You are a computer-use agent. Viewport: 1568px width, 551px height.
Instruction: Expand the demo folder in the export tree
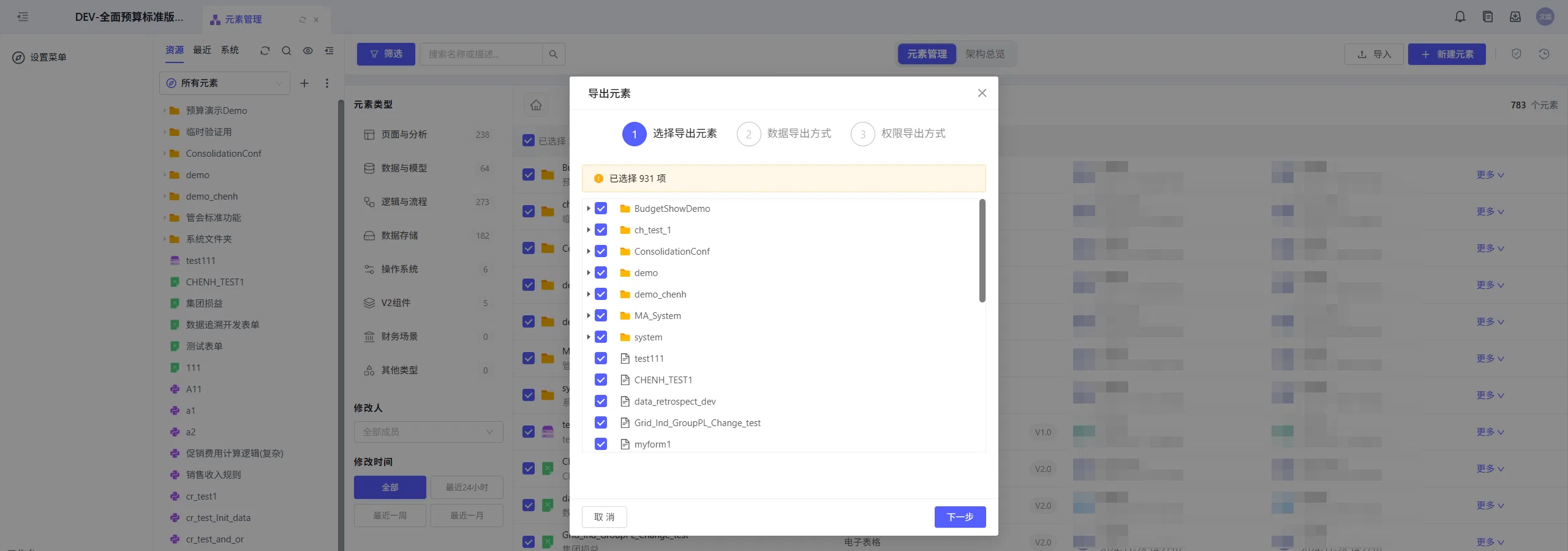click(588, 273)
